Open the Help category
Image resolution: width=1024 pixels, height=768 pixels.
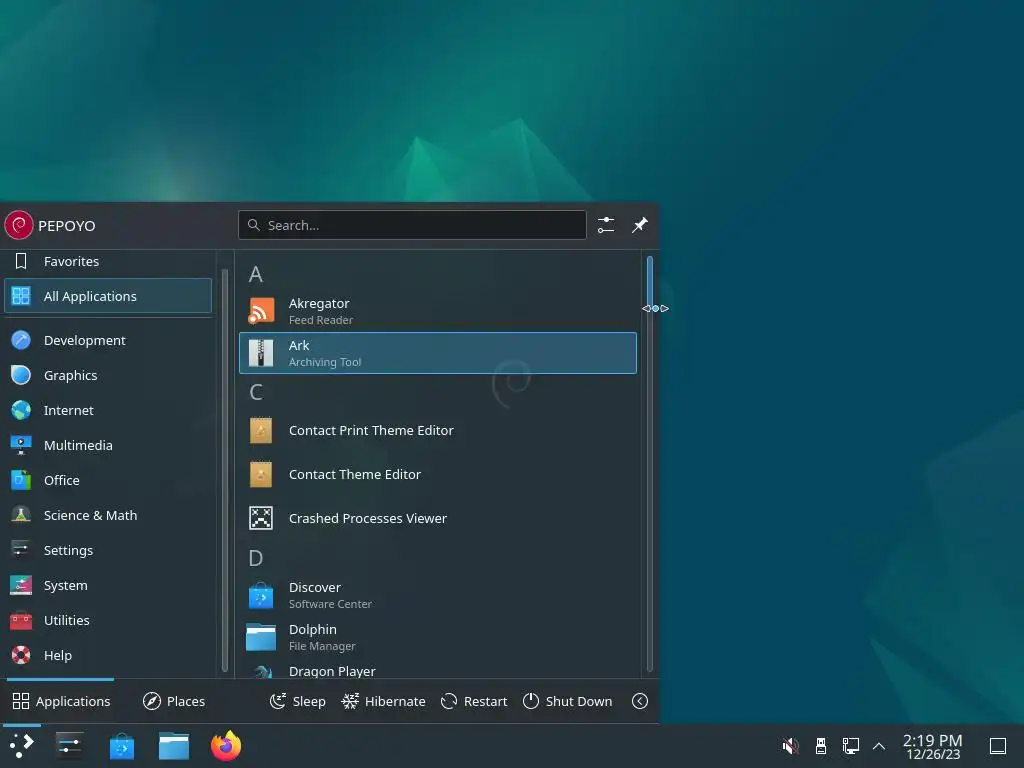coord(108,655)
